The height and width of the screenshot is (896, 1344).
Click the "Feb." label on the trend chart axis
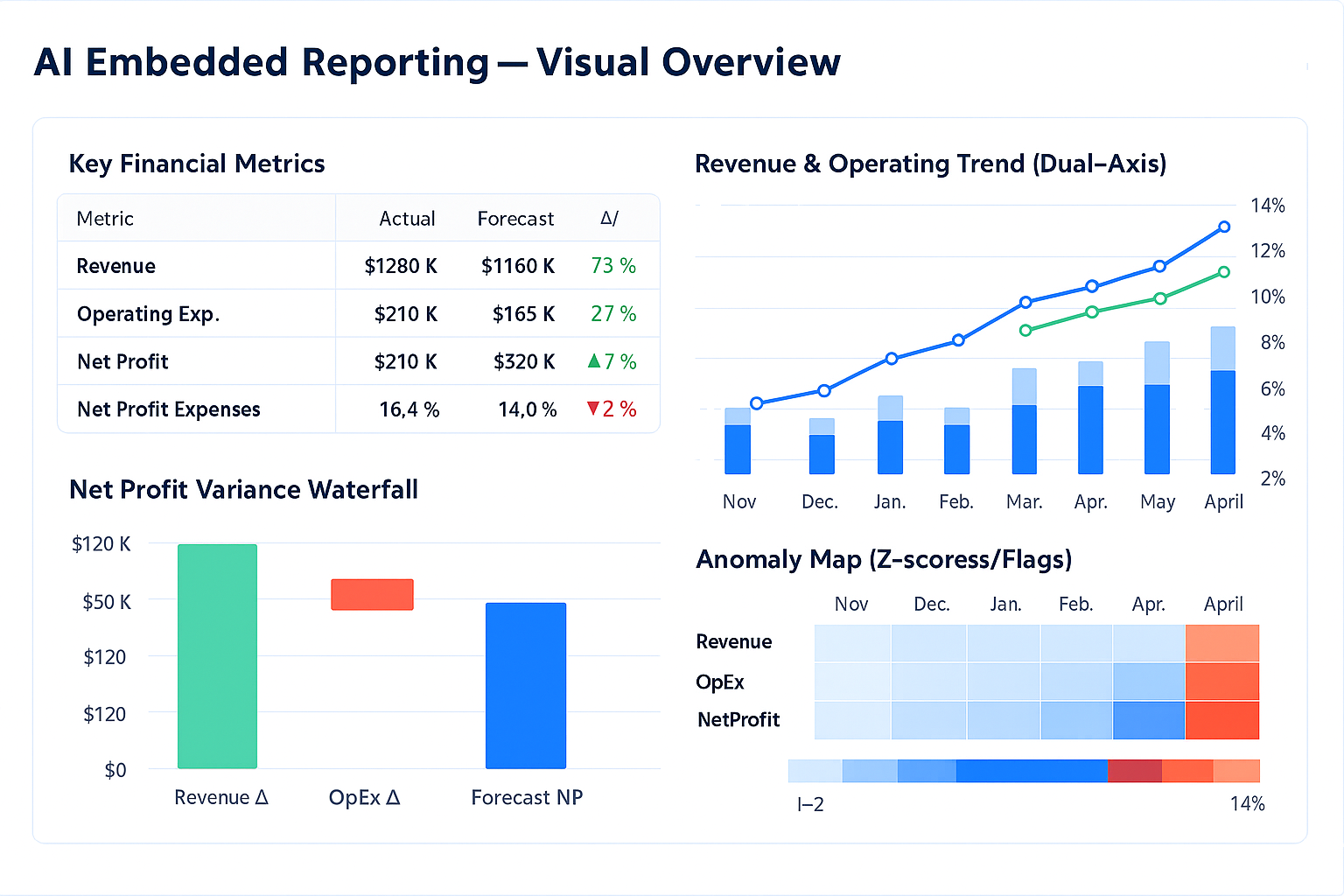point(956,502)
